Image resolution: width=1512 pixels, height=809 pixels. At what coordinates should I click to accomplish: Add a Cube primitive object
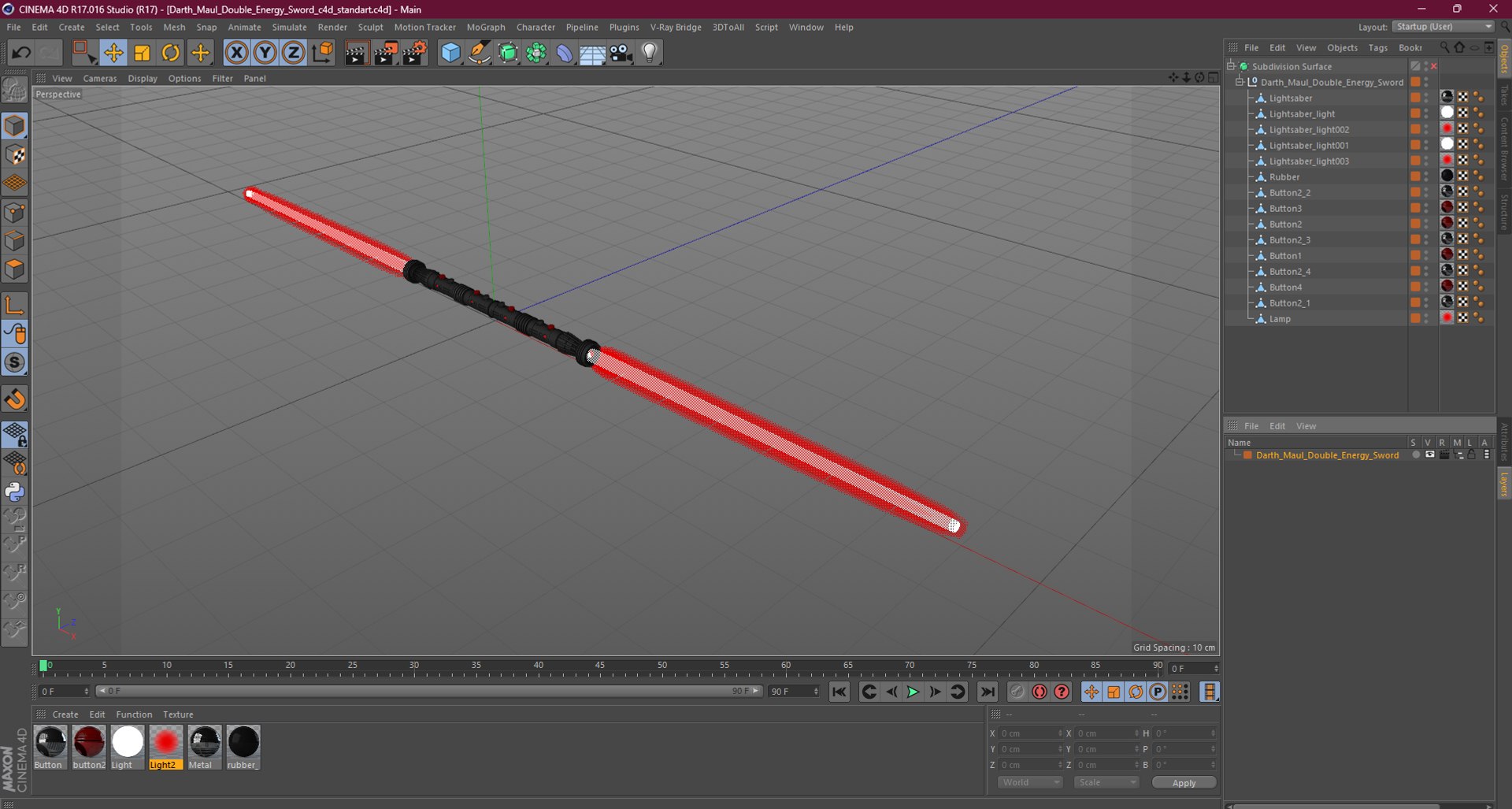click(x=450, y=53)
